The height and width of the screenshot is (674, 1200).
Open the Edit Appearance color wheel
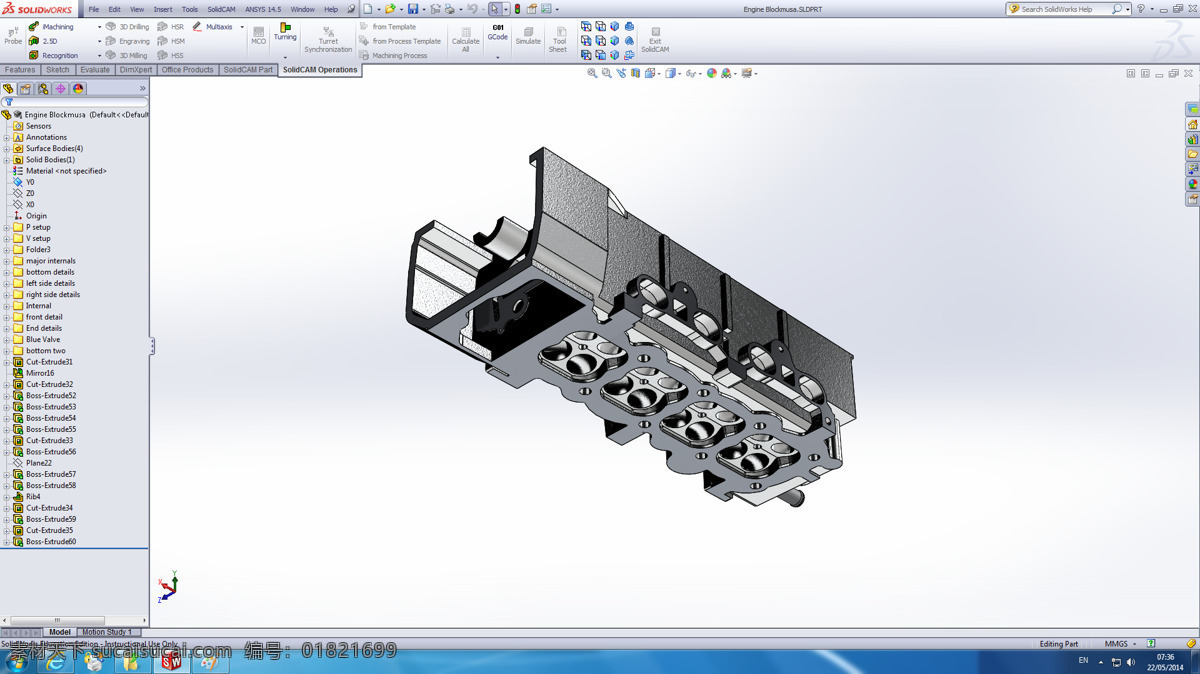[x=712, y=73]
